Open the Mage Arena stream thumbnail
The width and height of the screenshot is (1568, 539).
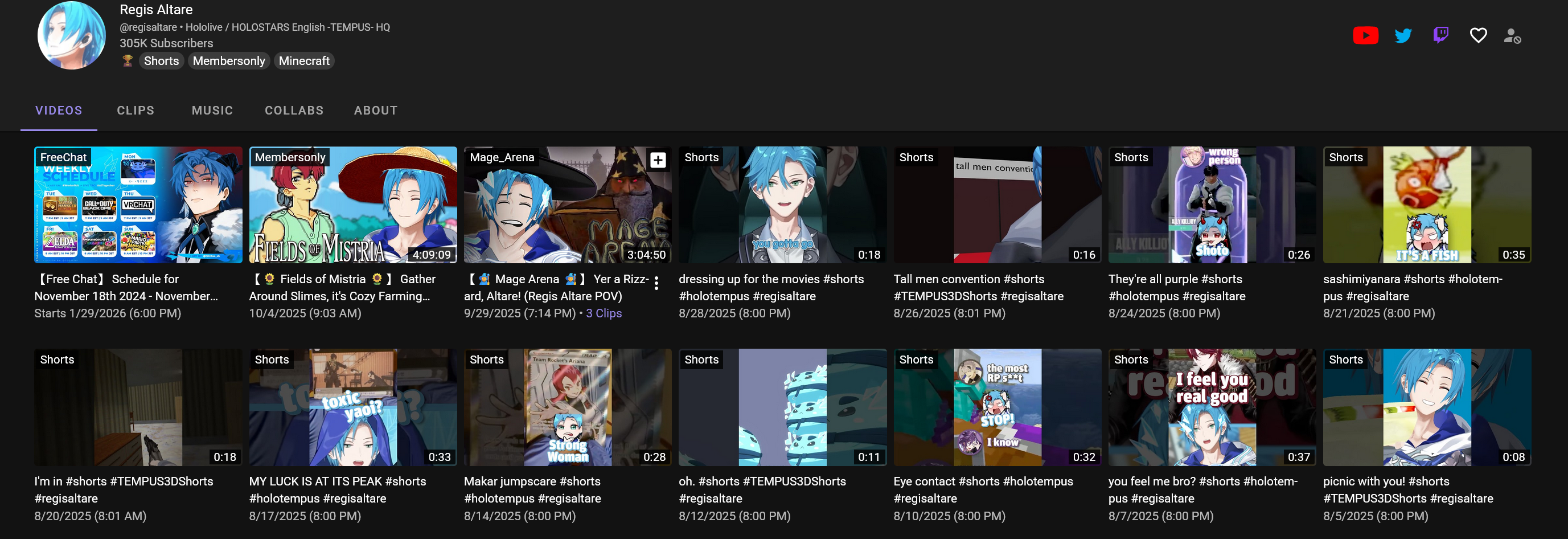[x=568, y=205]
